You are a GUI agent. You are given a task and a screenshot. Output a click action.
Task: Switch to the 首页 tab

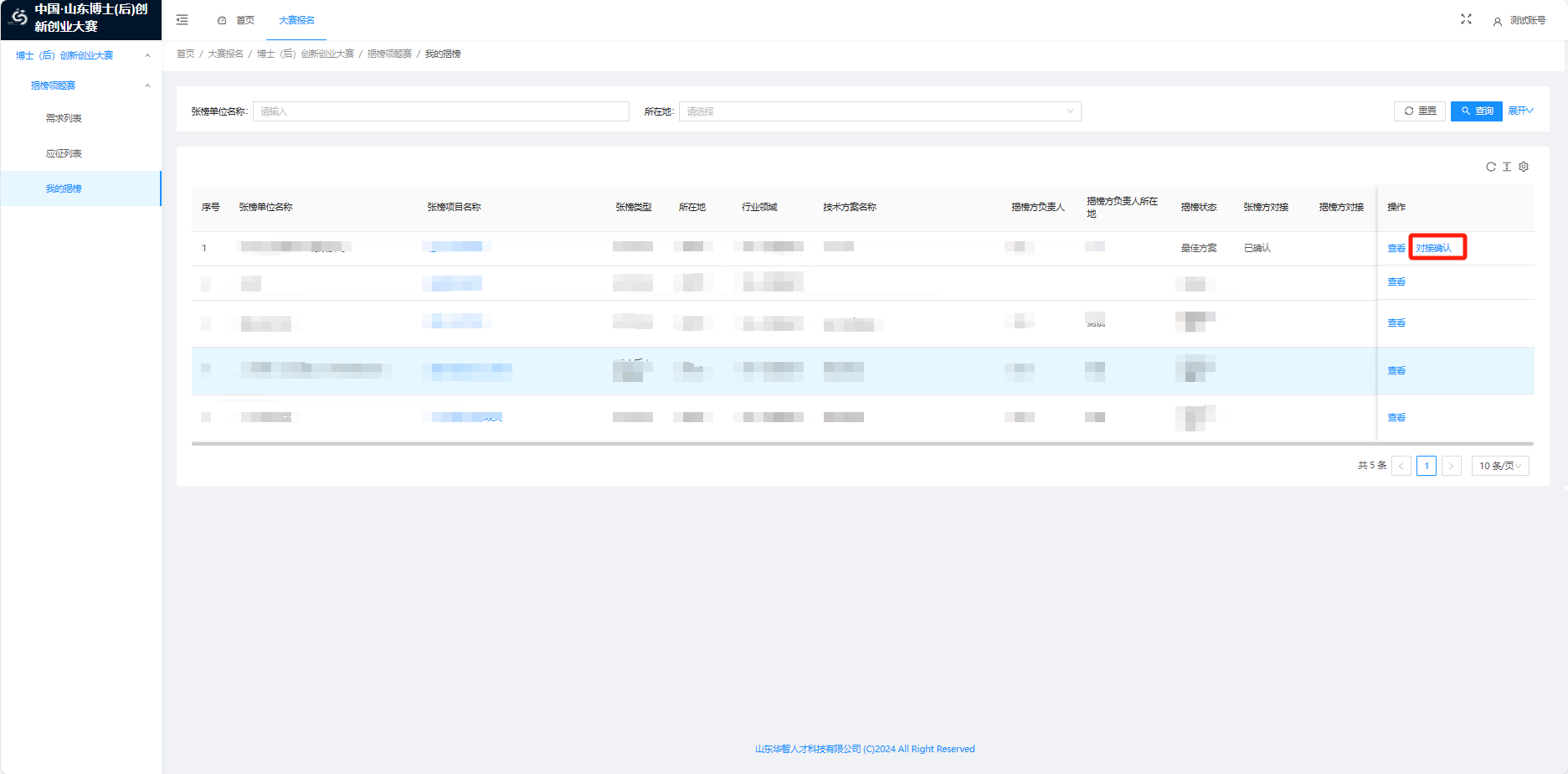237,20
